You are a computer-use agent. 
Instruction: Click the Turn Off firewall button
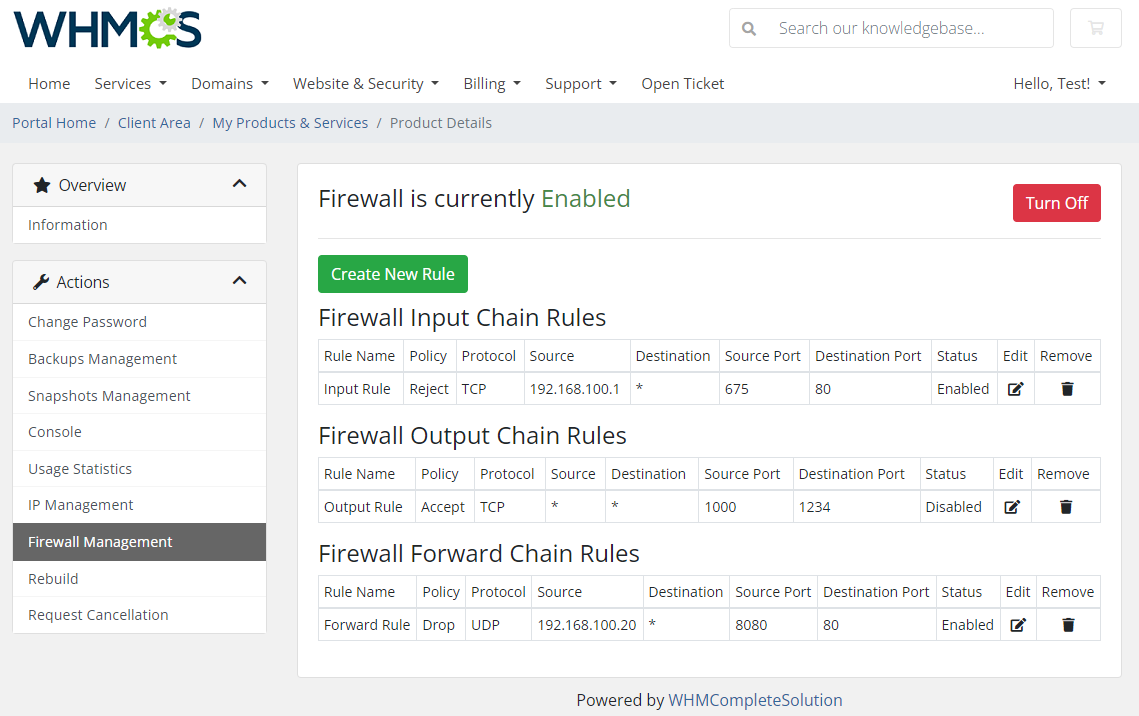pyautogui.click(x=1057, y=202)
